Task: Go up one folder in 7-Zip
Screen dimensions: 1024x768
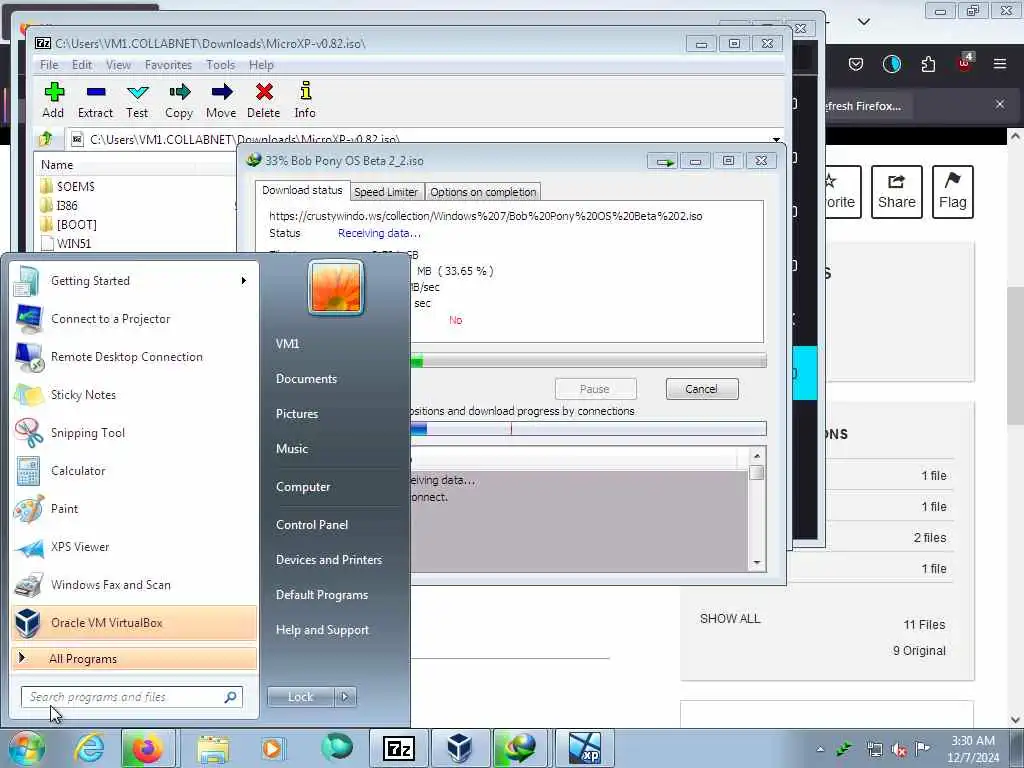Action: point(46,138)
